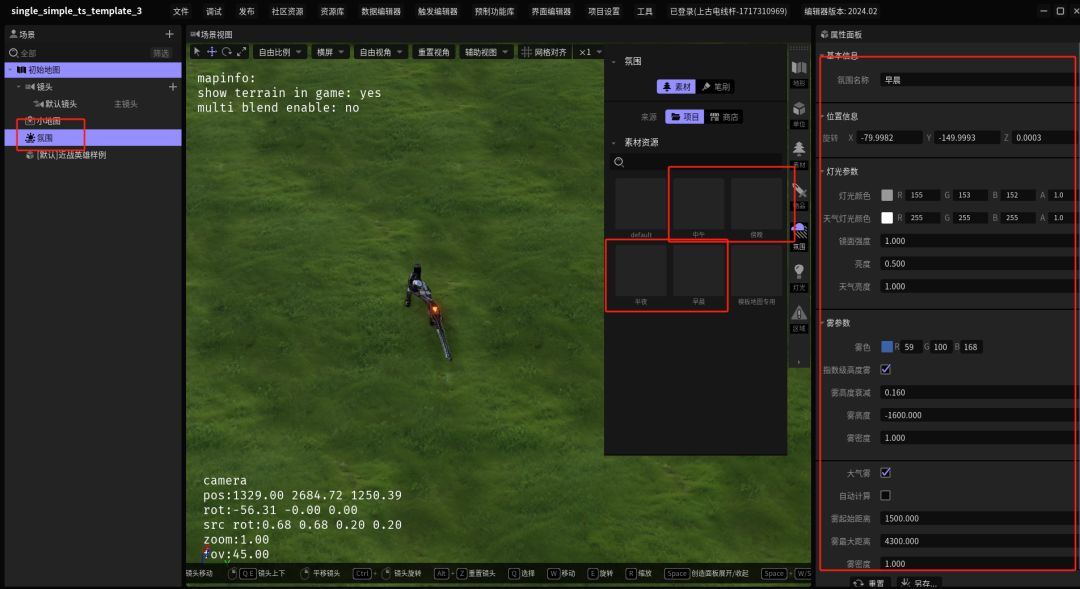Open the 发布 menu
This screenshot has height=589, width=1080.
coord(247,11)
